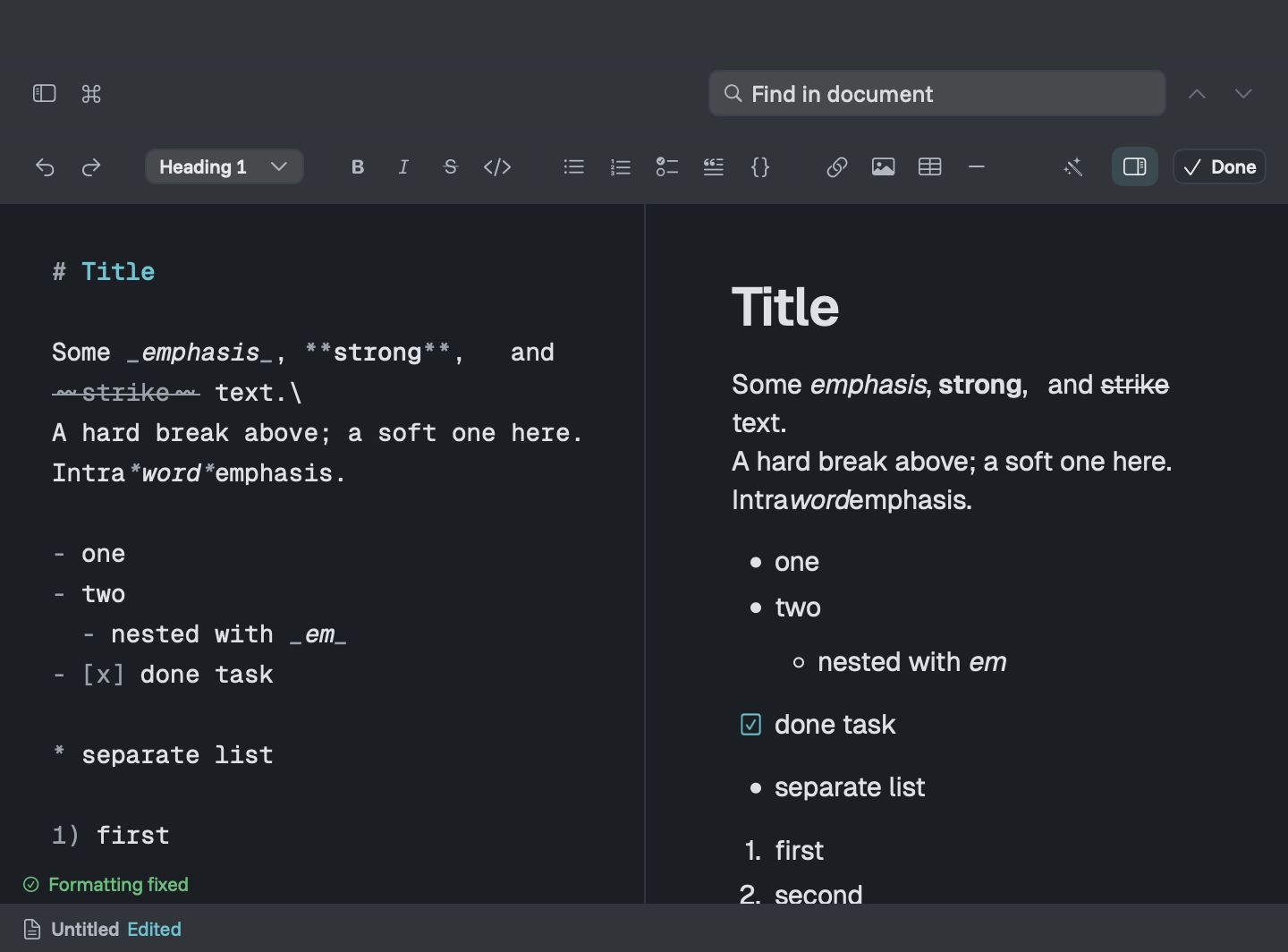Click '1) first' line in the editor
The width and height of the screenshot is (1288, 952).
click(111, 836)
